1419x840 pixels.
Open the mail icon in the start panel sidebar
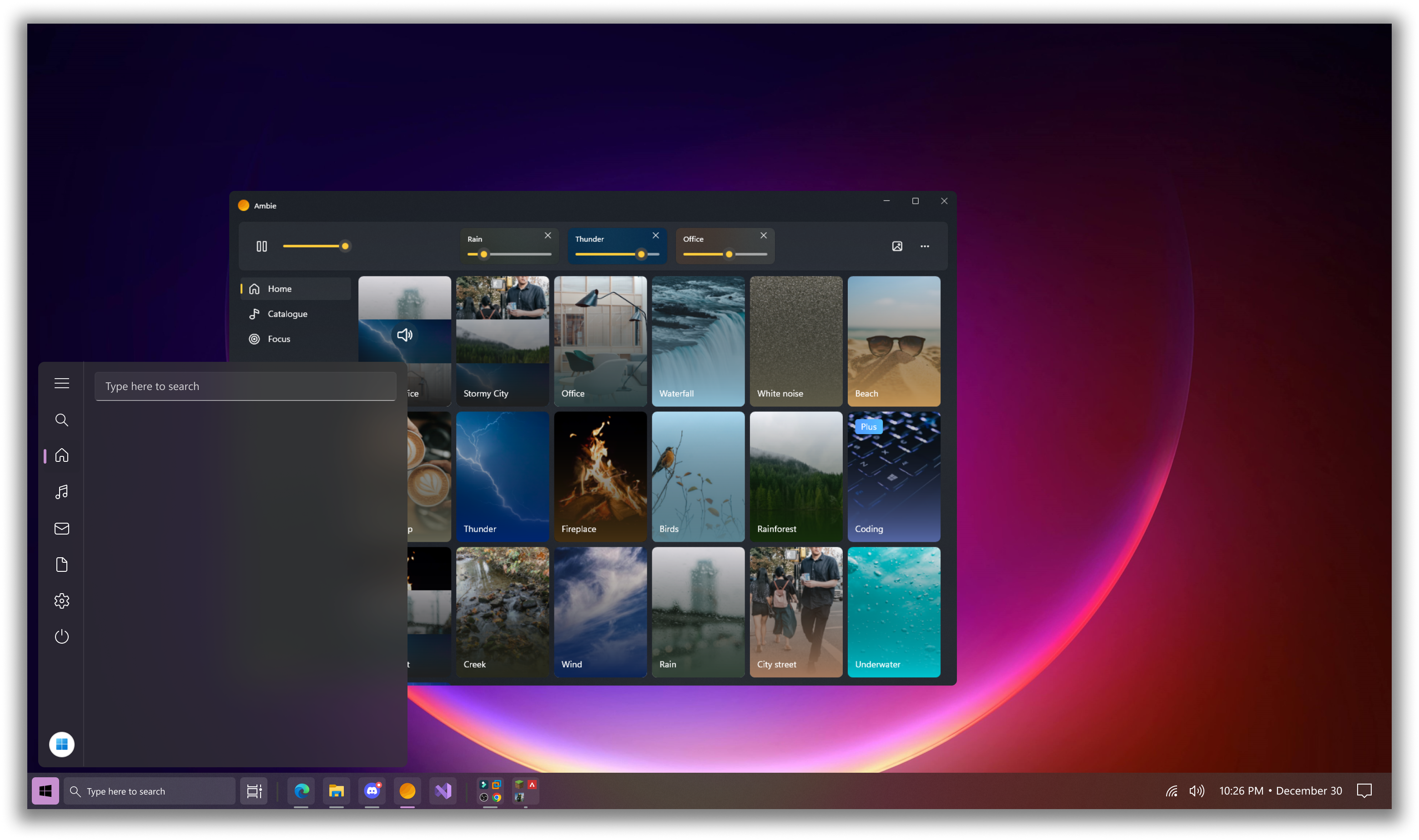(62, 529)
